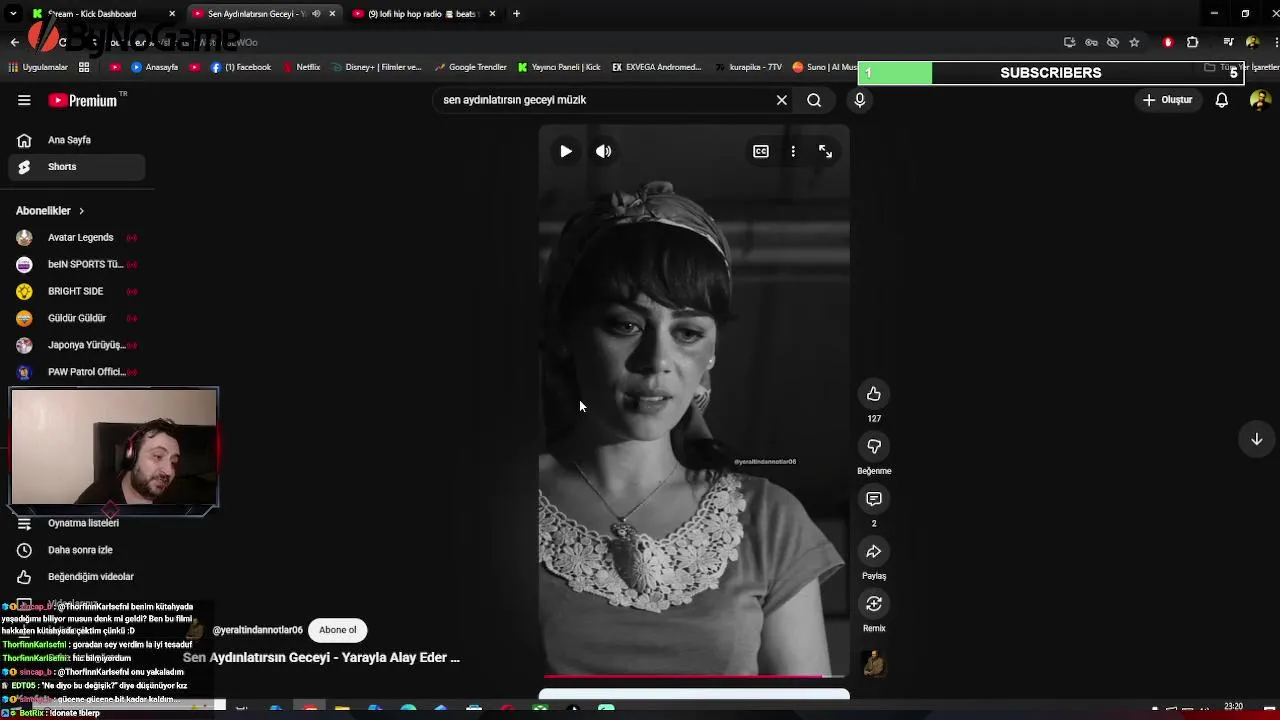Toggle closed captions on the Short
This screenshot has width=1280, height=720.
[x=761, y=151]
